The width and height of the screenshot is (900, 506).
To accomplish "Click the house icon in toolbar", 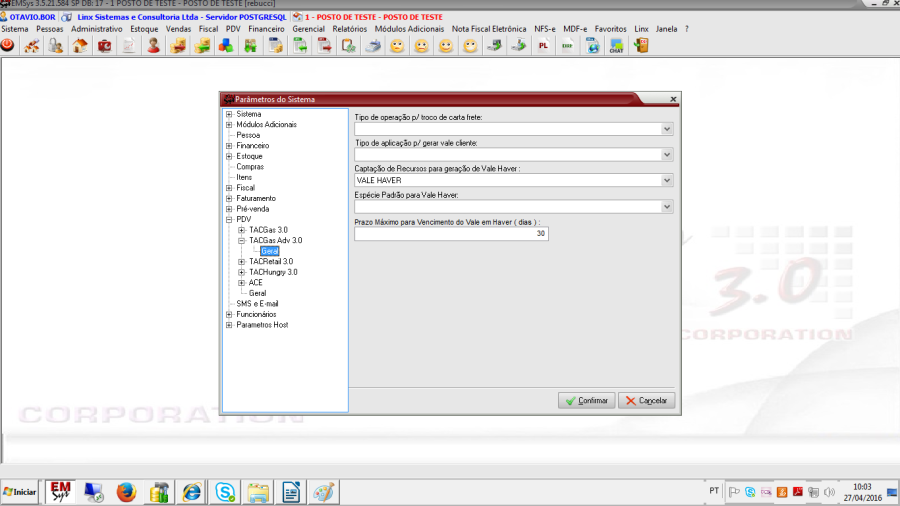I will [80, 45].
